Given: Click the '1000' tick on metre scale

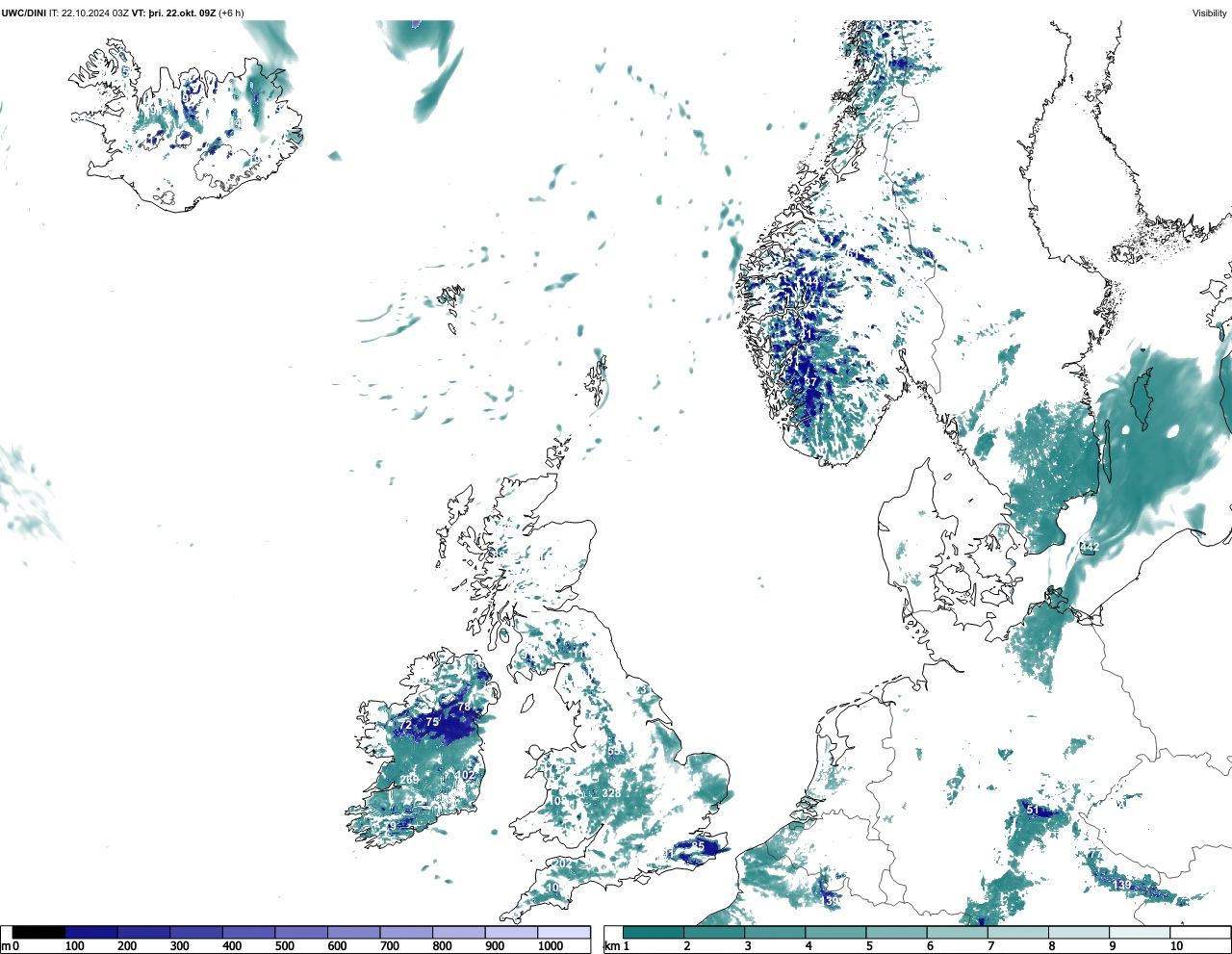Looking at the screenshot, I should coord(551,946).
